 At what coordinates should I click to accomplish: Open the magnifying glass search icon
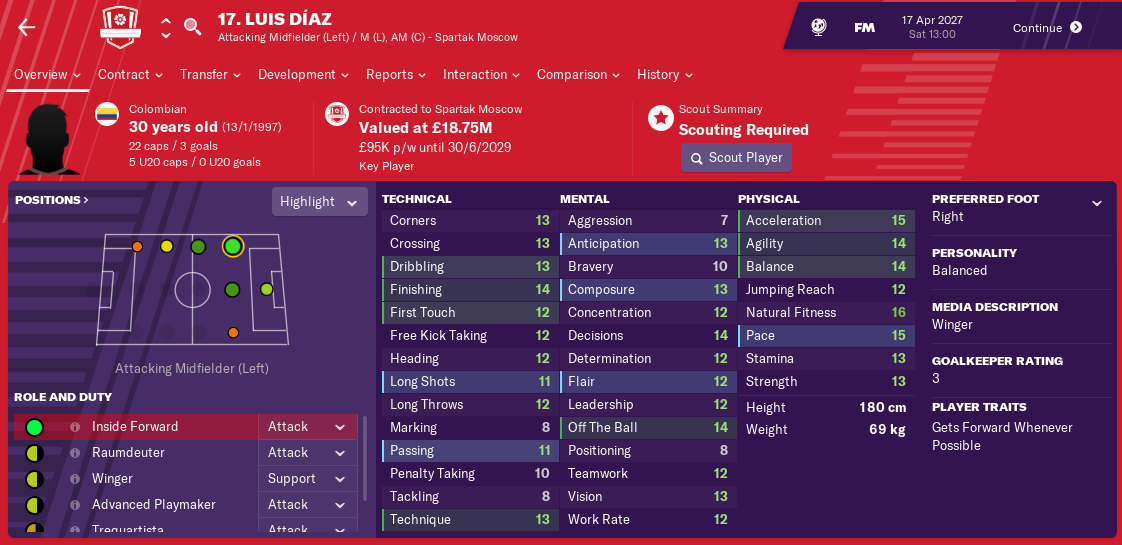point(193,26)
